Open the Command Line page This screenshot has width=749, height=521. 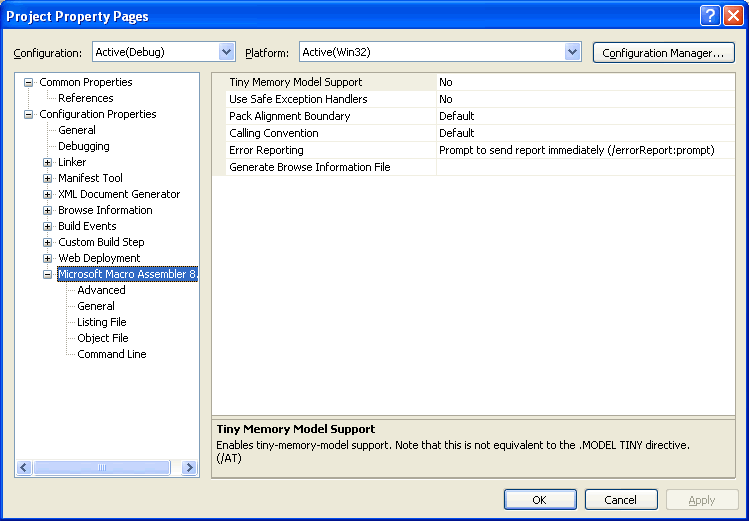click(x=112, y=354)
